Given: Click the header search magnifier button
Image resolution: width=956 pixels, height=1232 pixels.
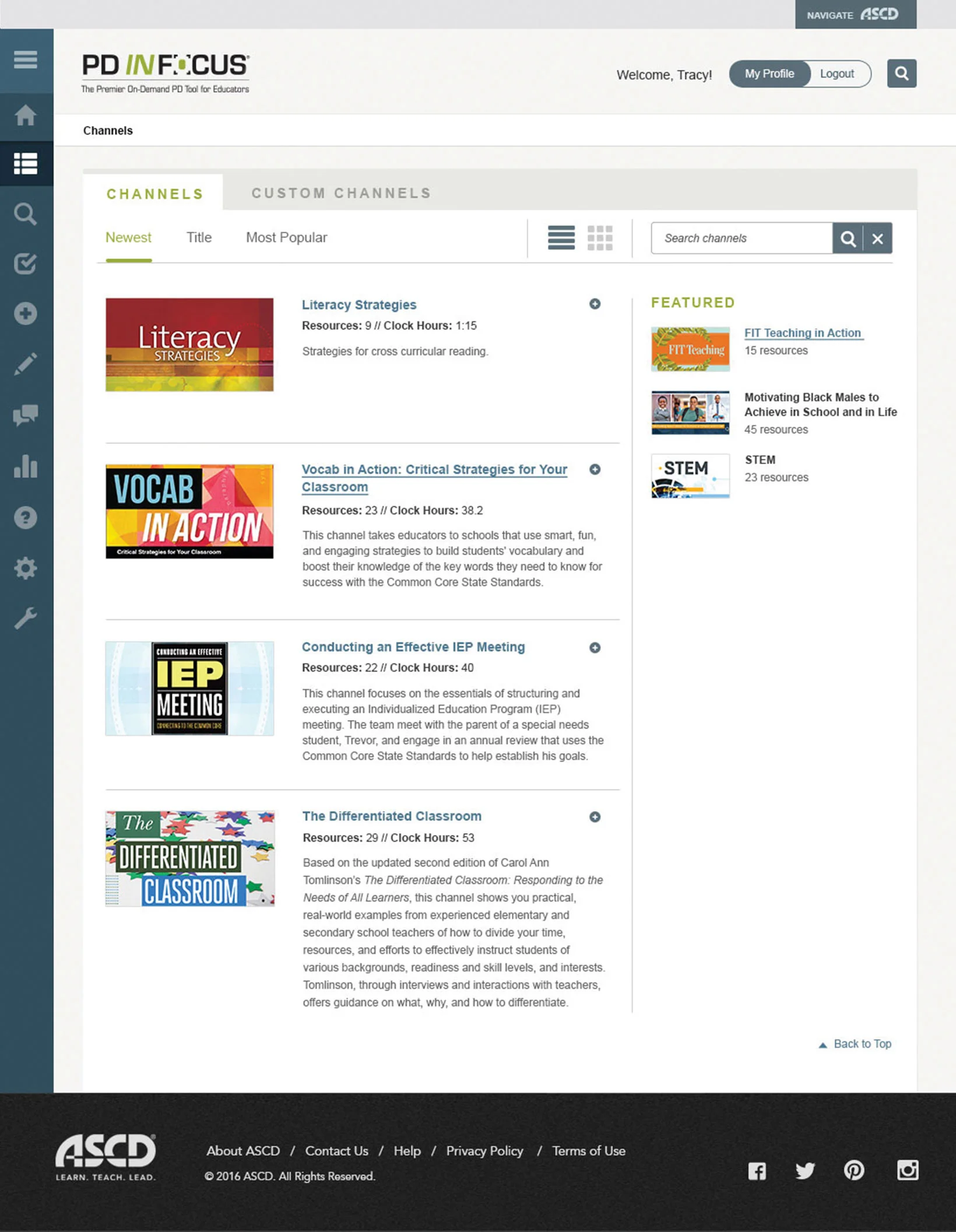Looking at the screenshot, I should 902,73.
